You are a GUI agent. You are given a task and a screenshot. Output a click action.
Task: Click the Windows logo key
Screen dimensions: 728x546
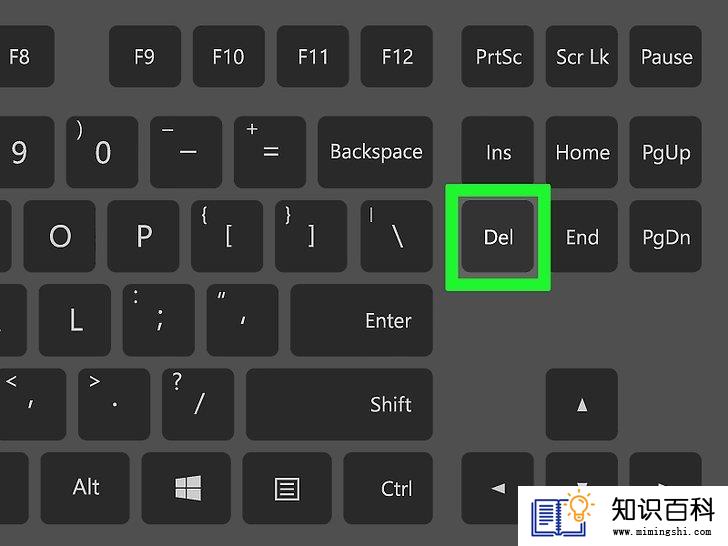[x=186, y=488]
